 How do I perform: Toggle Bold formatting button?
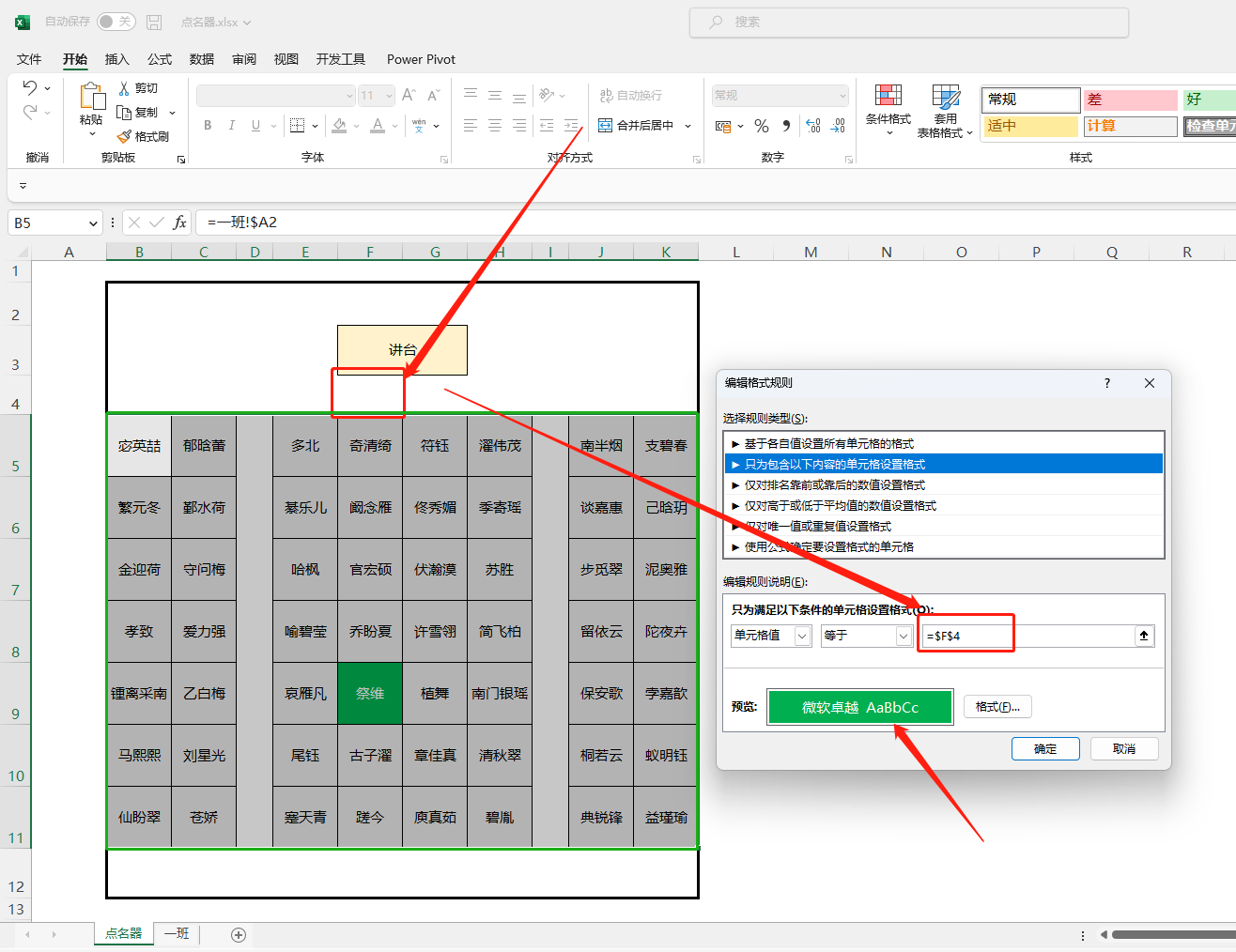pyautogui.click(x=208, y=126)
